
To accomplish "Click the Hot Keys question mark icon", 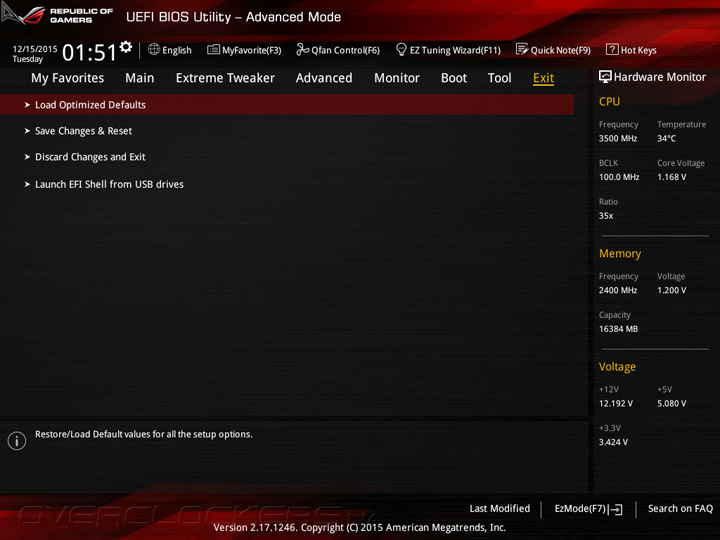I will click(x=612, y=49).
